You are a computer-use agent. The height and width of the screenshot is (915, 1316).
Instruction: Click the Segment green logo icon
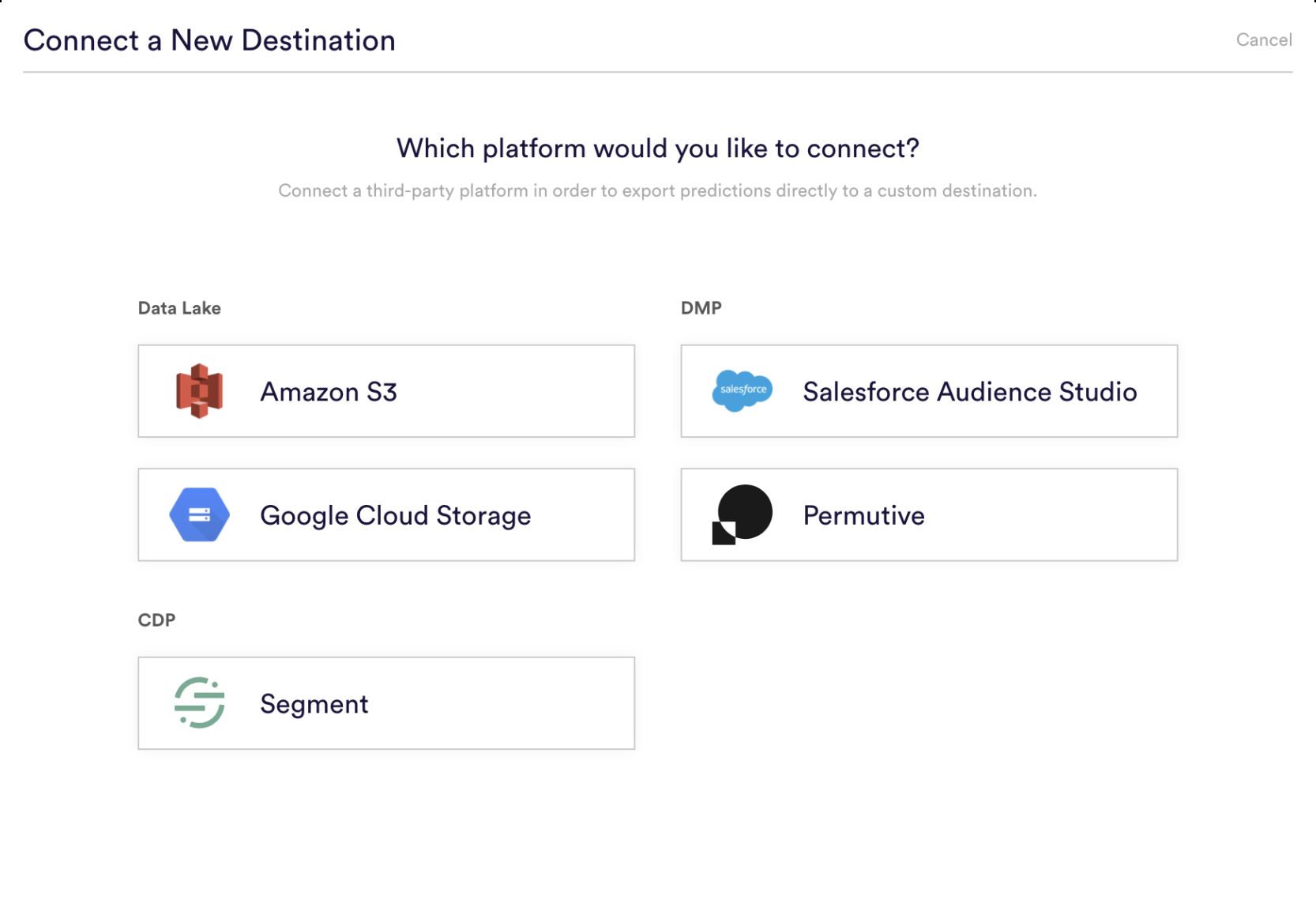[199, 702]
